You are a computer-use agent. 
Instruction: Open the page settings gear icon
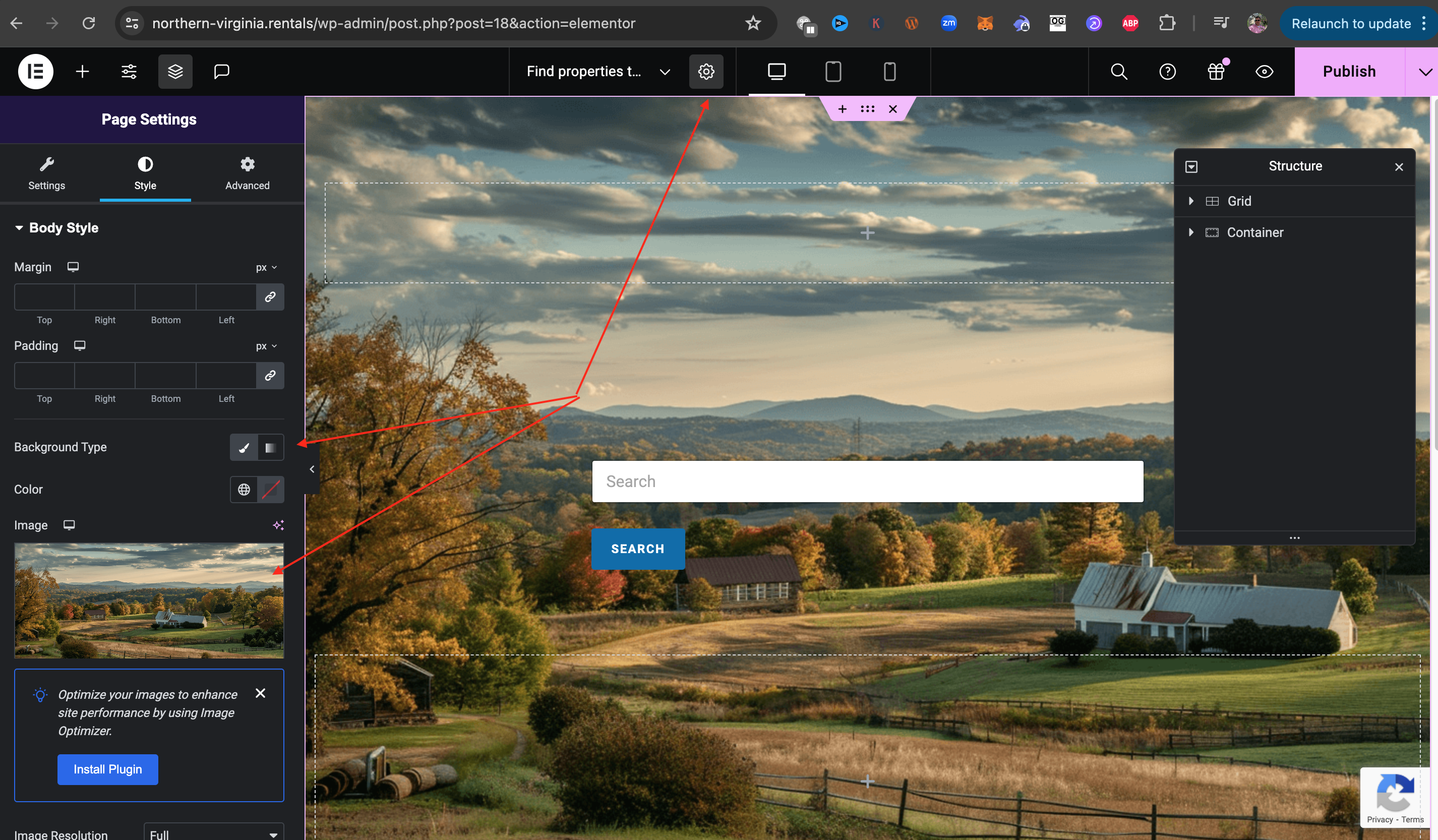(x=706, y=71)
